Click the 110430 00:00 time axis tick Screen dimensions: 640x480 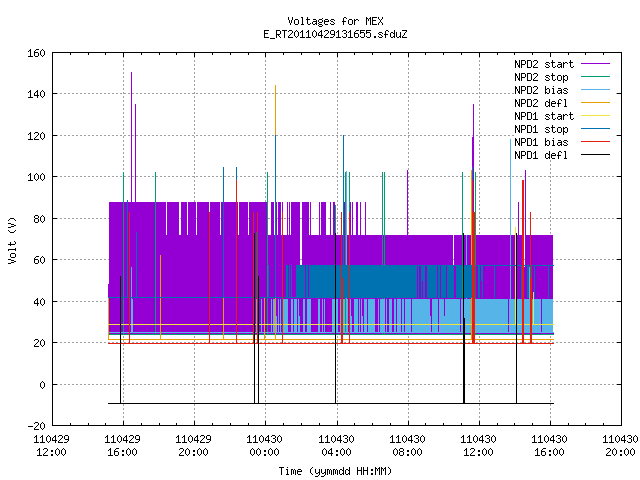coord(264,446)
